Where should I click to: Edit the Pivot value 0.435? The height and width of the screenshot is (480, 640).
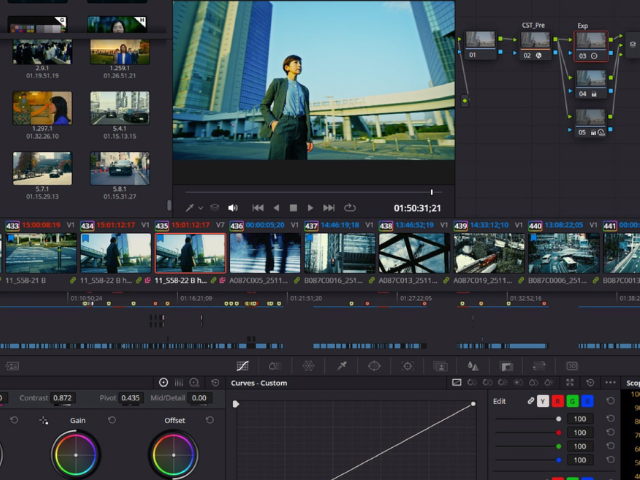(x=130, y=398)
